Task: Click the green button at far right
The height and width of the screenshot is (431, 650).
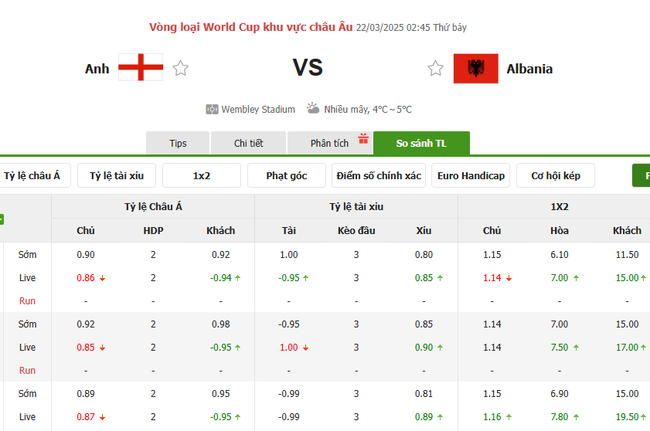Action: (x=641, y=176)
